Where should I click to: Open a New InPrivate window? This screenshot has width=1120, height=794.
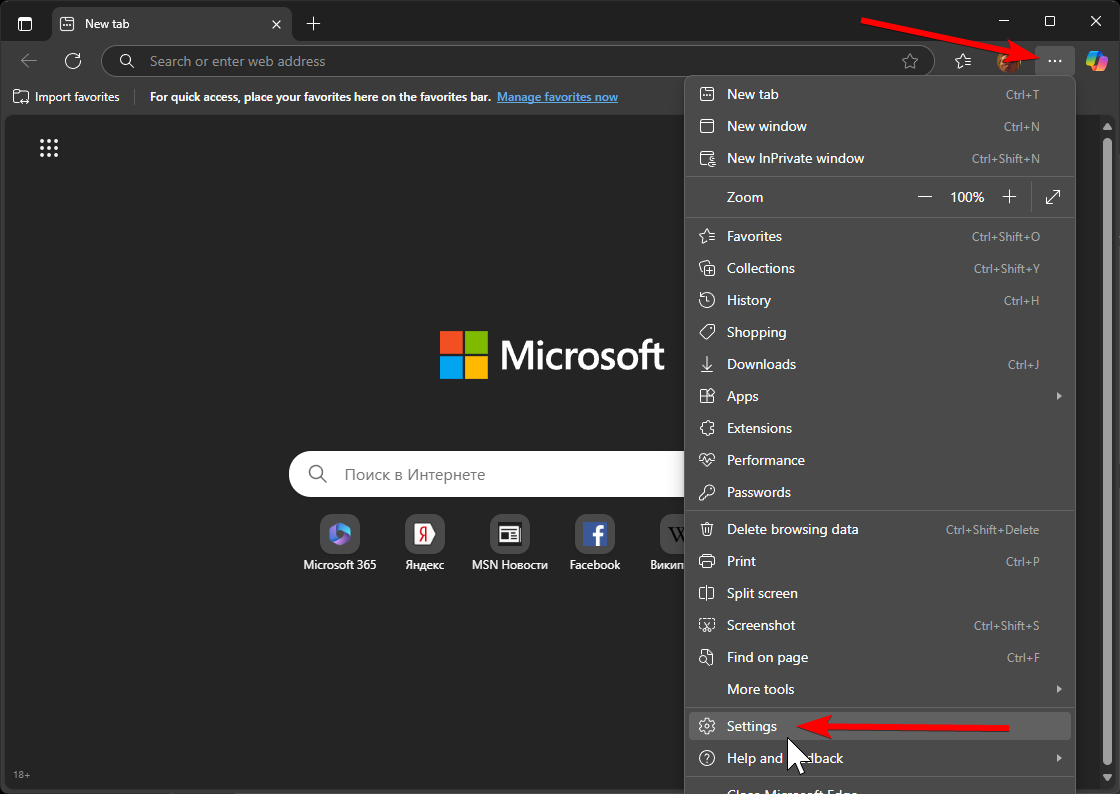[880, 159]
